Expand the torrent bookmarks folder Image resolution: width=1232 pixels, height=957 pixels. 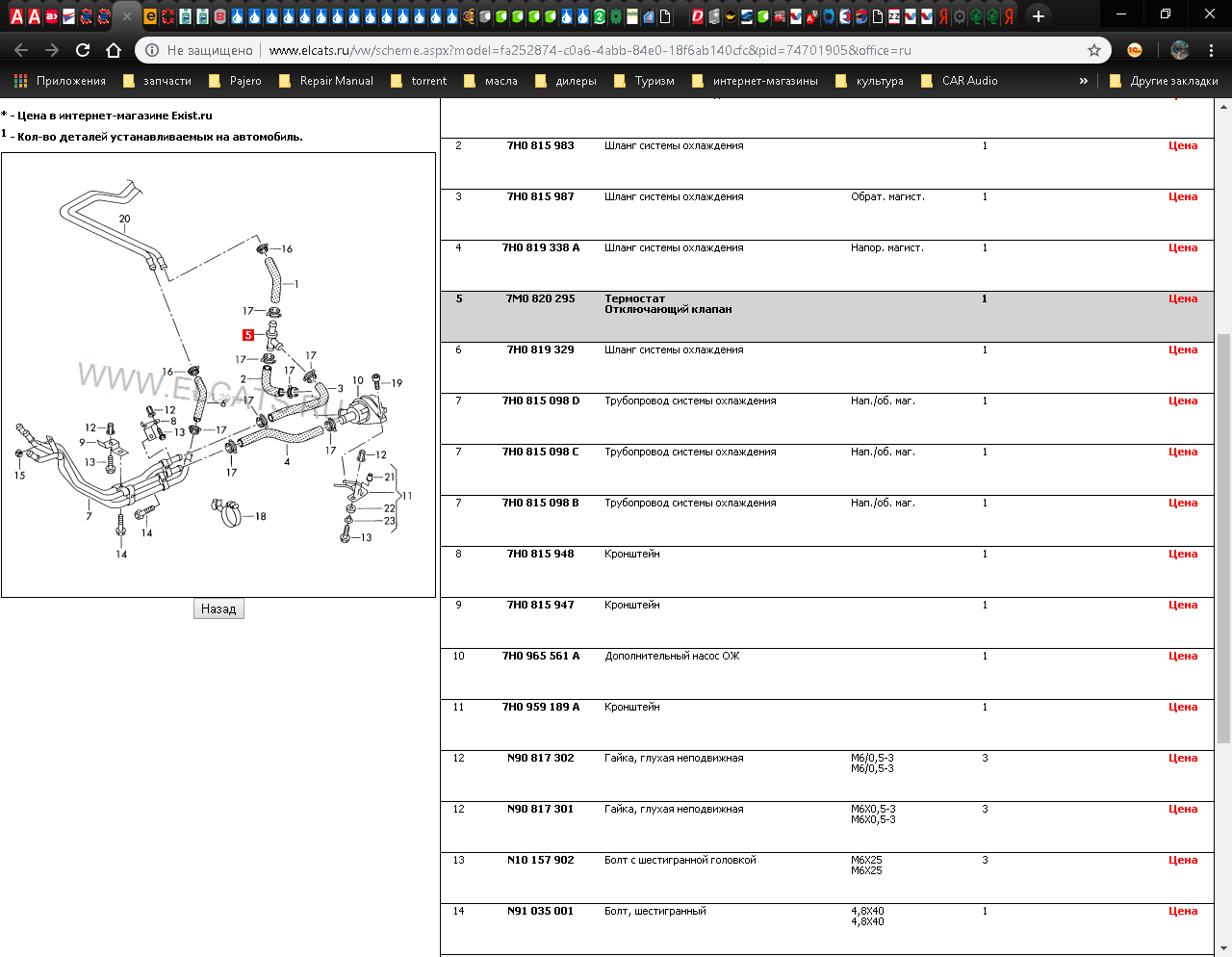(419, 81)
